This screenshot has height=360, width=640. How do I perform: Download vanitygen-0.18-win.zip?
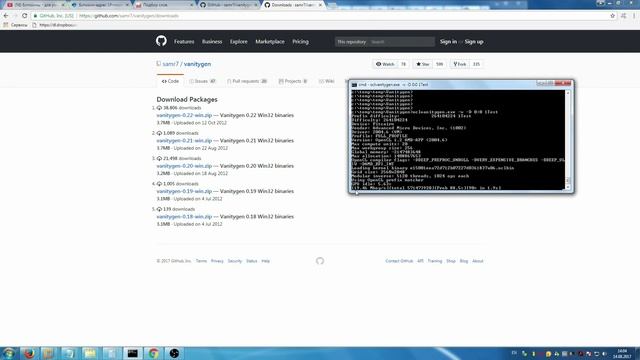pyautogui.click(x=184, y=216)
